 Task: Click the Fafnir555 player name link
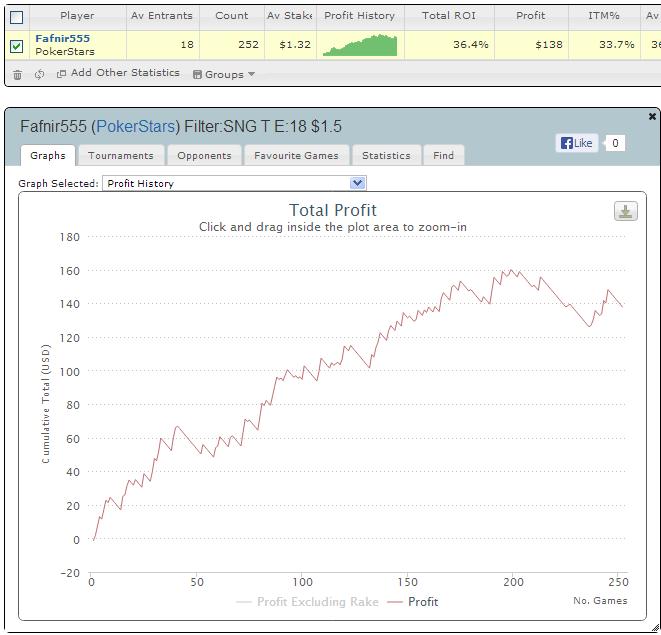(62, 38)
